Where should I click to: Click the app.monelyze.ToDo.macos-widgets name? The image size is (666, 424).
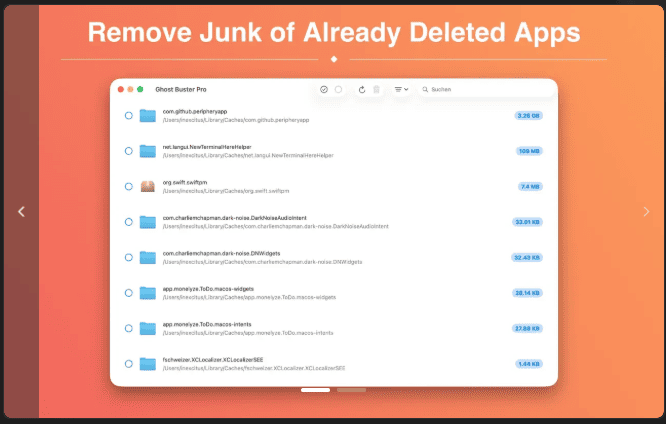tap(208, 288)
